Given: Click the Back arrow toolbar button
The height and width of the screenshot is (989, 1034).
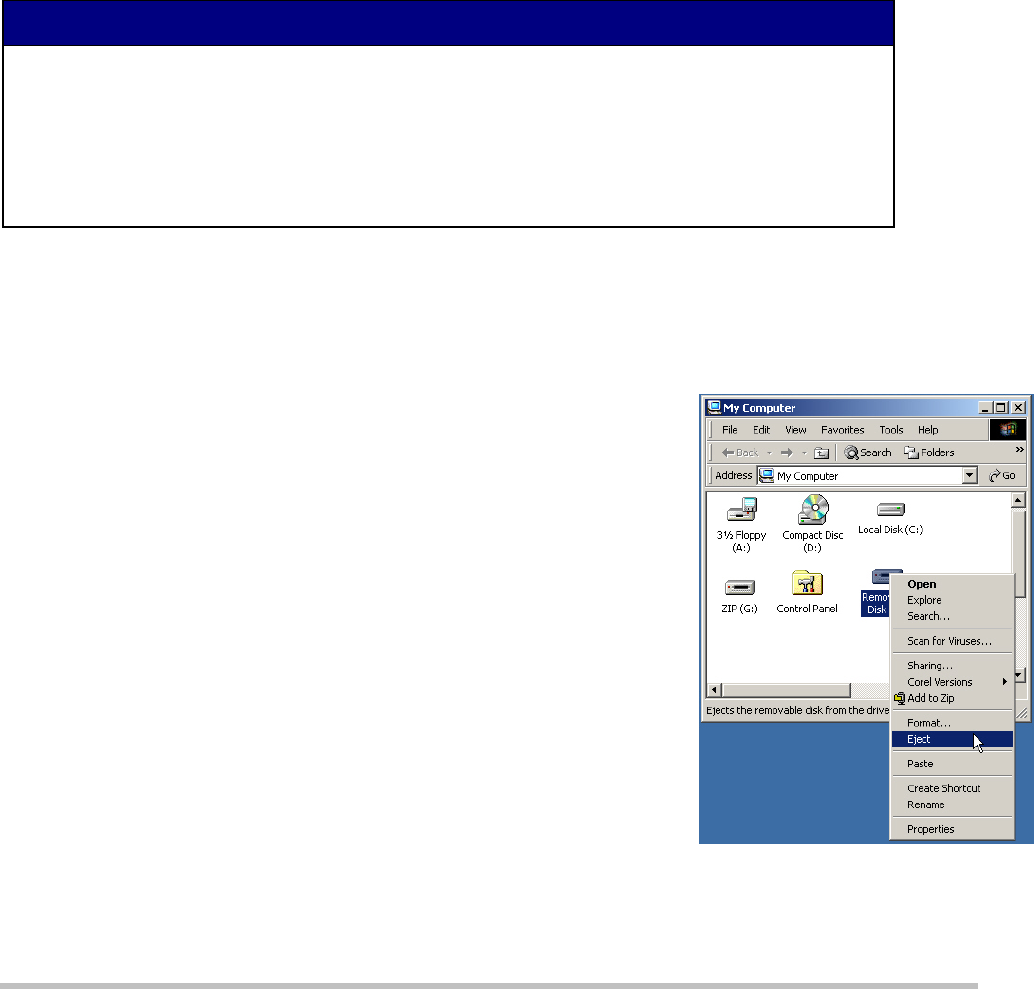Looking at the screenshot, I should [x=741, y=452].
